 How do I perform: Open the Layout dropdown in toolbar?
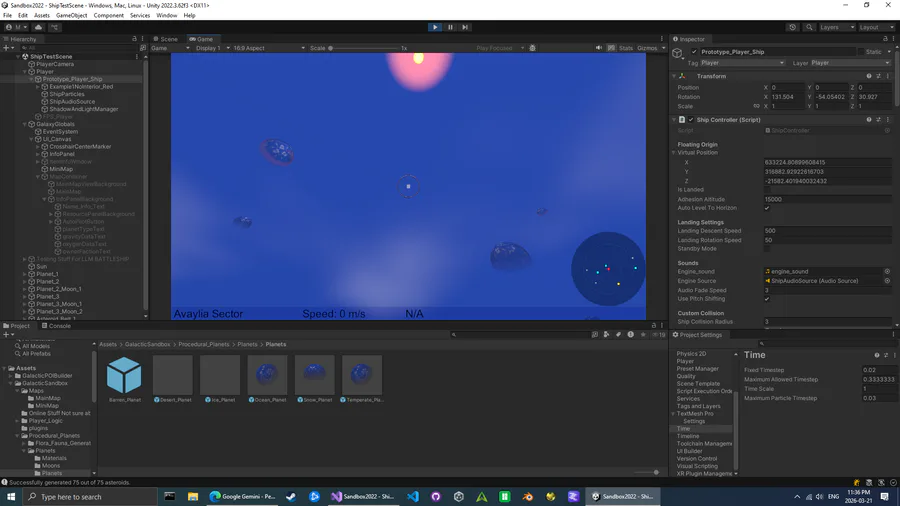pos(876,27)
